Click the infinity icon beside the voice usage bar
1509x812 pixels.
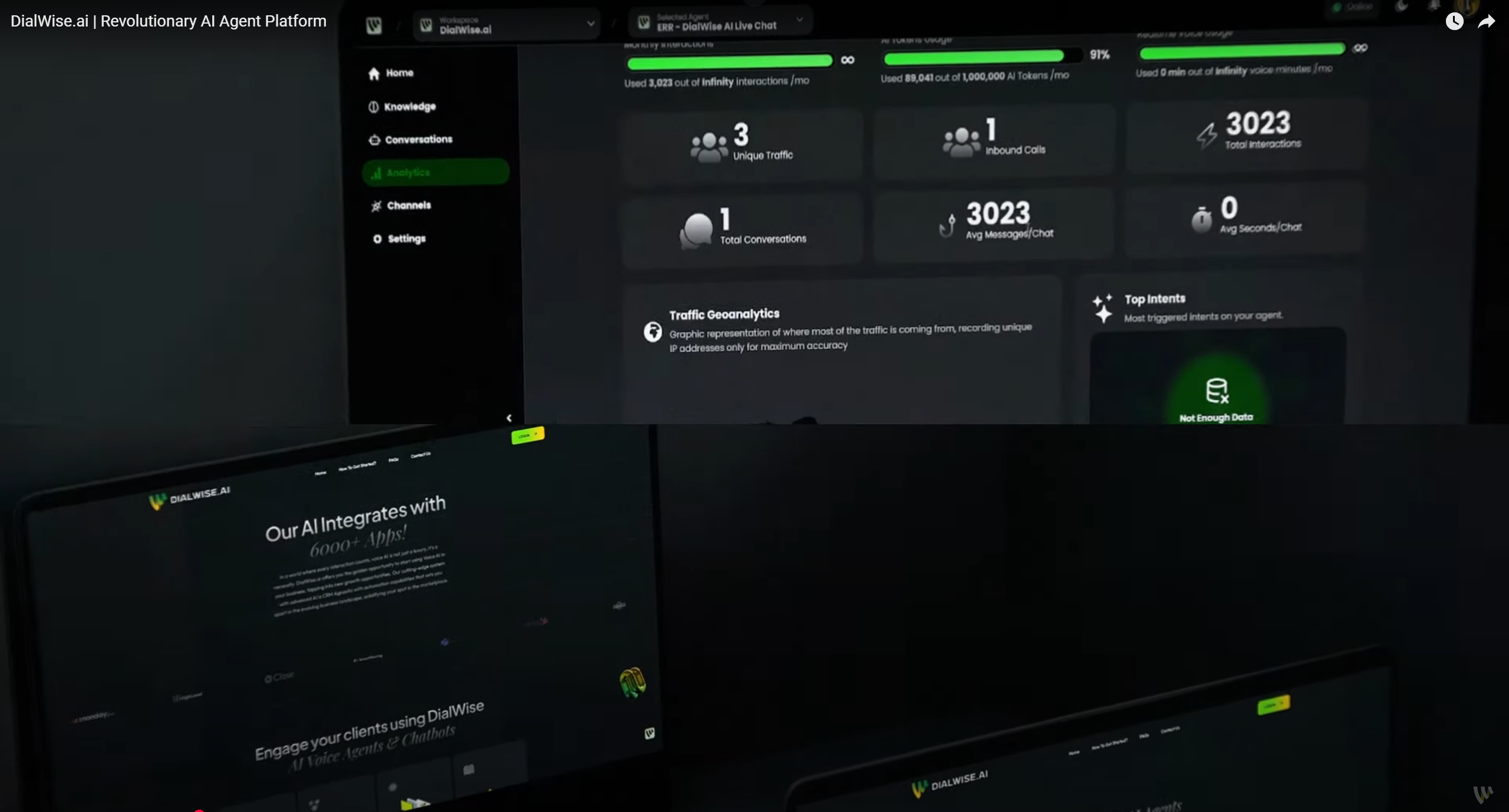click(1360, 48)
